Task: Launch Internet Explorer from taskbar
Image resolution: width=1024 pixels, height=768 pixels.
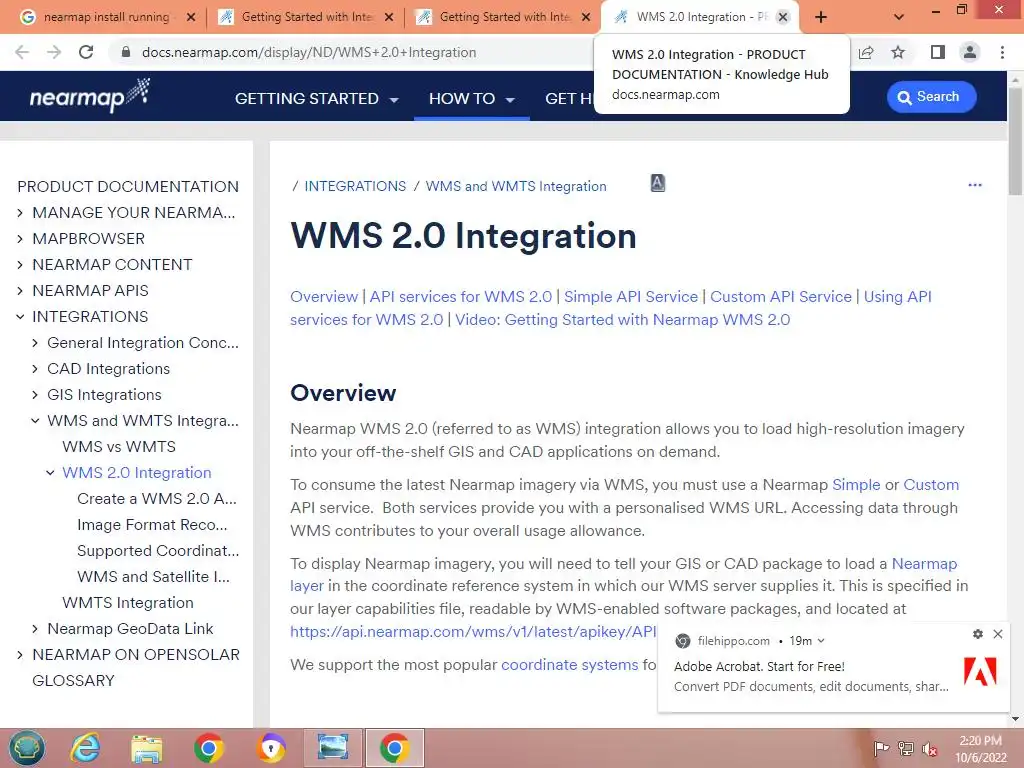Action: [86, 748]
